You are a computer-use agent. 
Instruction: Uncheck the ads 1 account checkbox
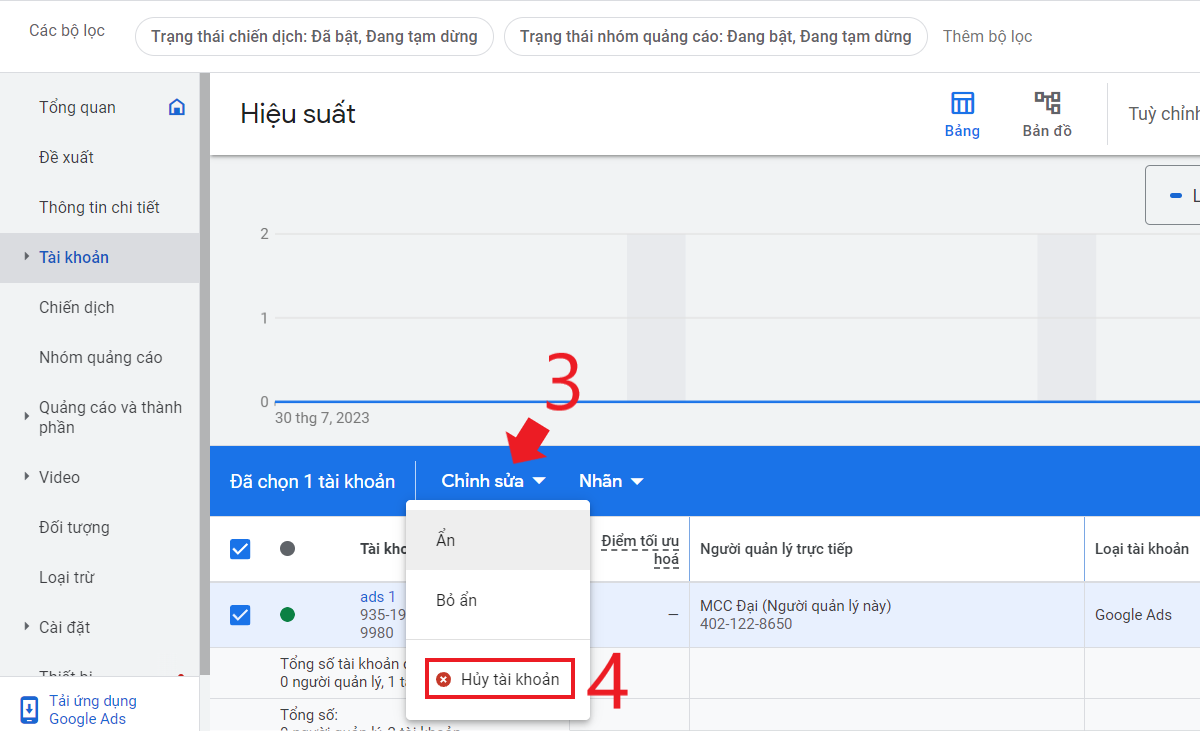coord(240,614)
